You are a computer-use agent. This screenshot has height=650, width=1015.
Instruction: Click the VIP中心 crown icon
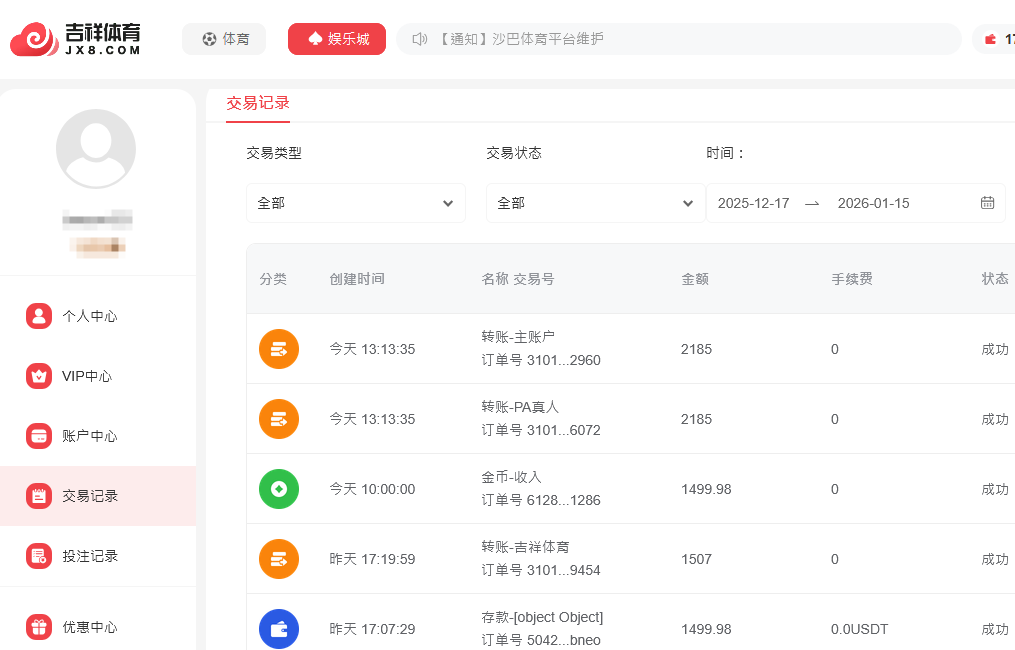click(39, 376)
